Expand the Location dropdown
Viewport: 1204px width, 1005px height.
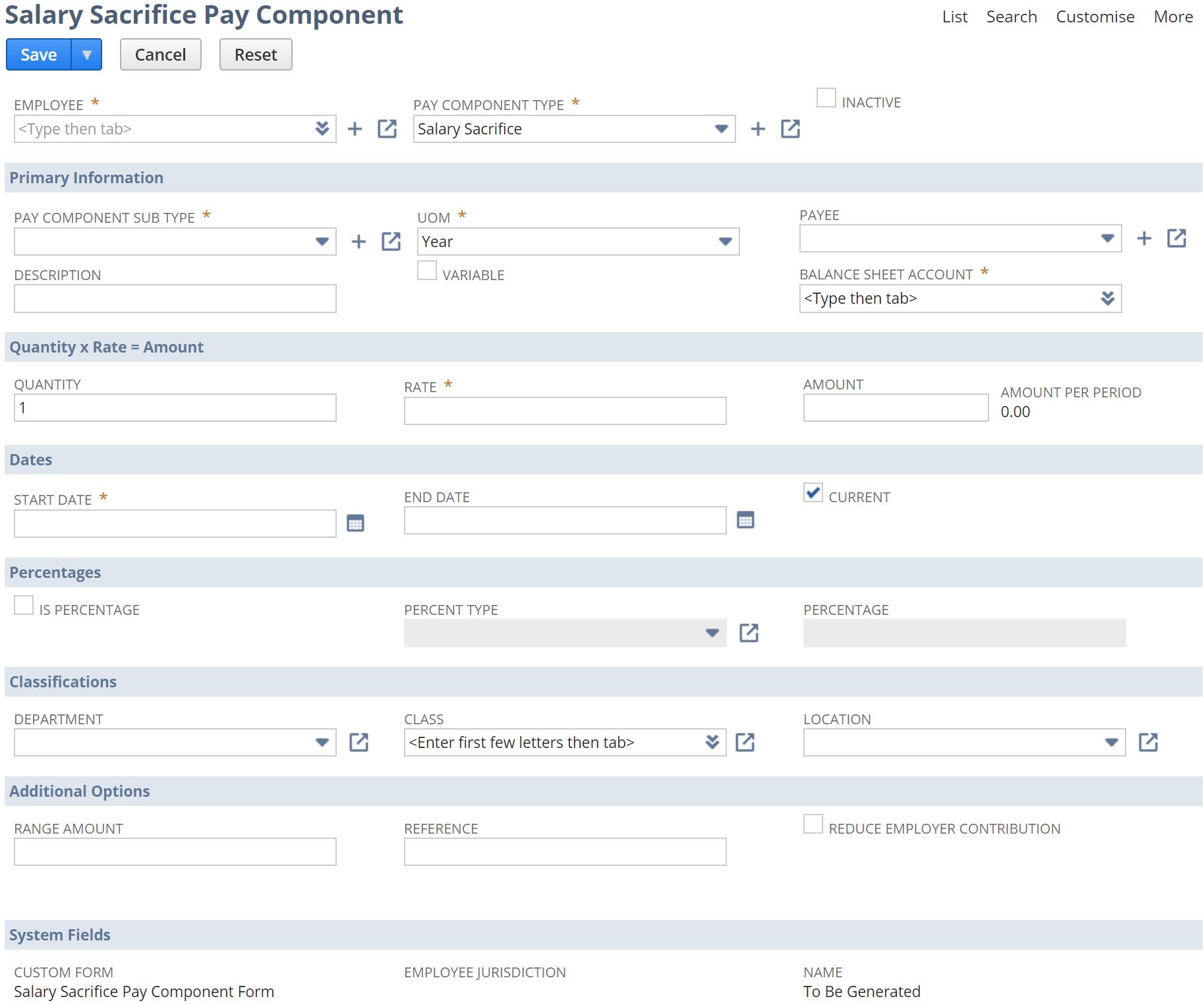(1111, 742)
